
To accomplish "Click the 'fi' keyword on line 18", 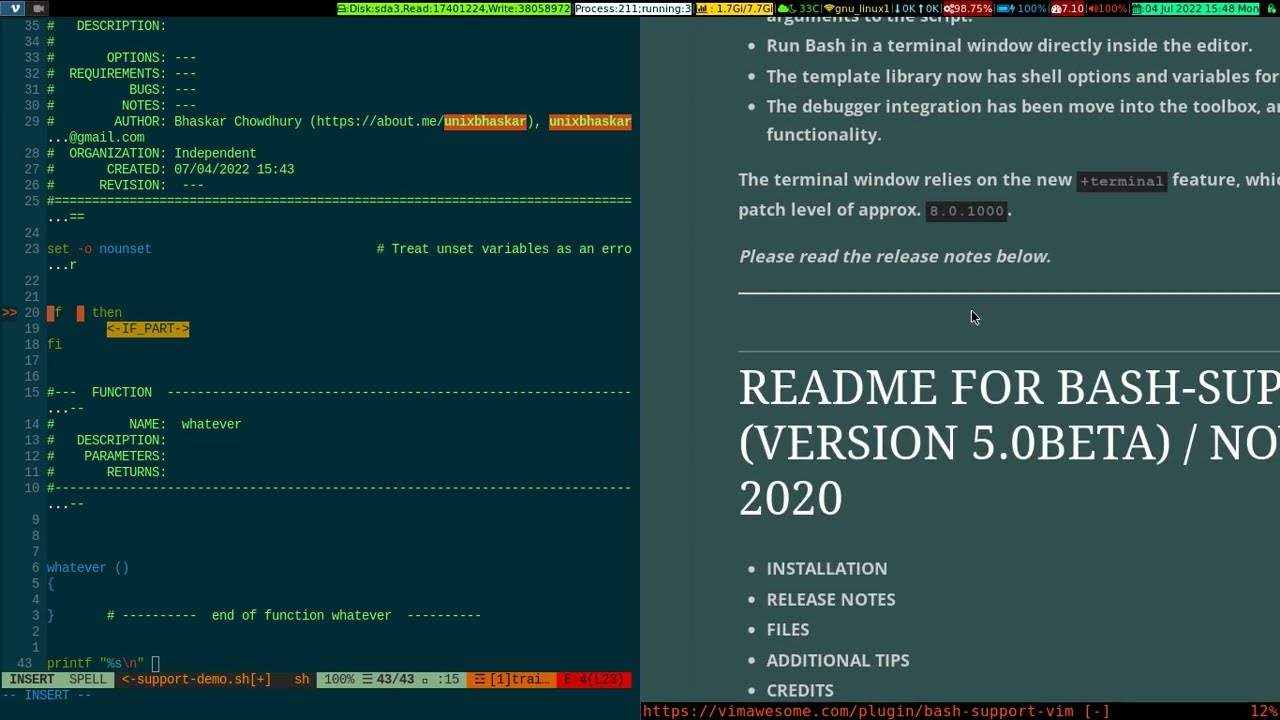I will point(54,344).
